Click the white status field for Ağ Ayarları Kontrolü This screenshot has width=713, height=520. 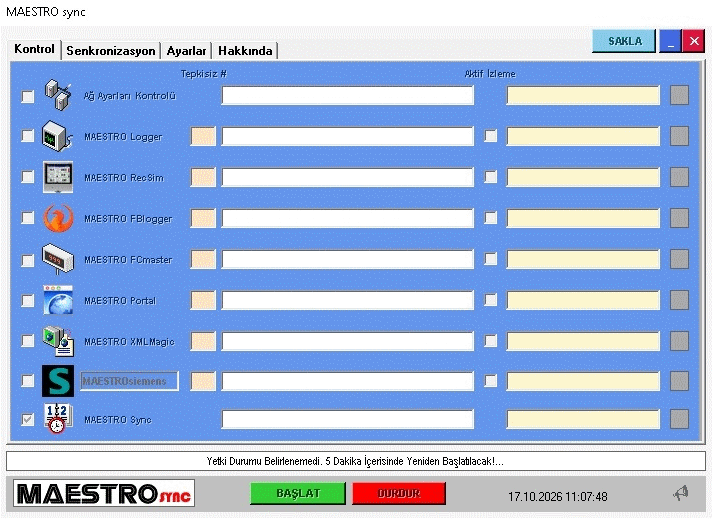coord(348,95)
